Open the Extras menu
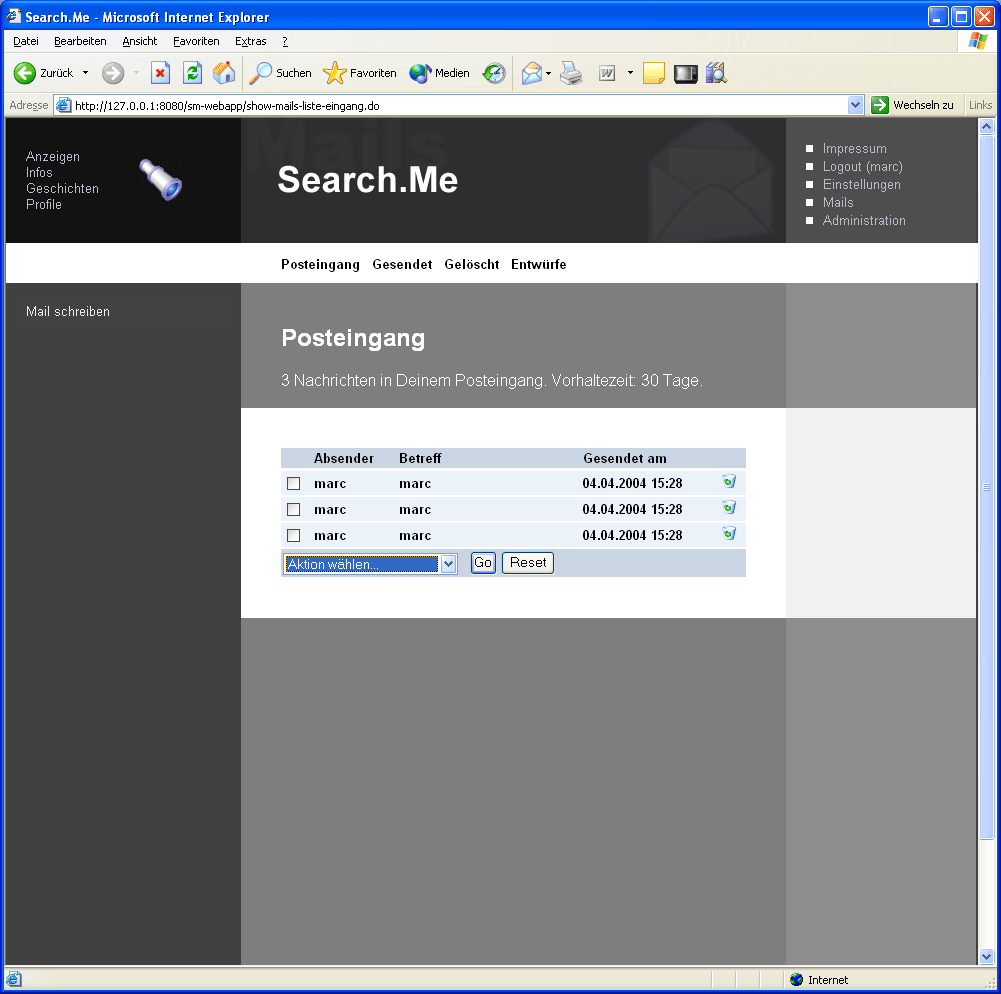Viewport: 1001px width, 994px height. 250,41
